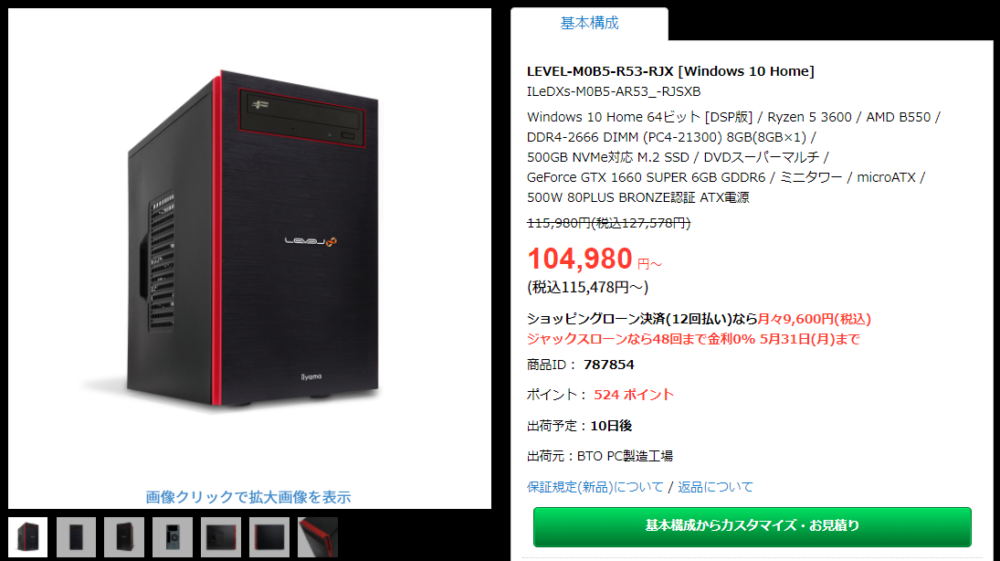
Task: Click the LEVEL logo on the tower
Action: tap(310, 241)
